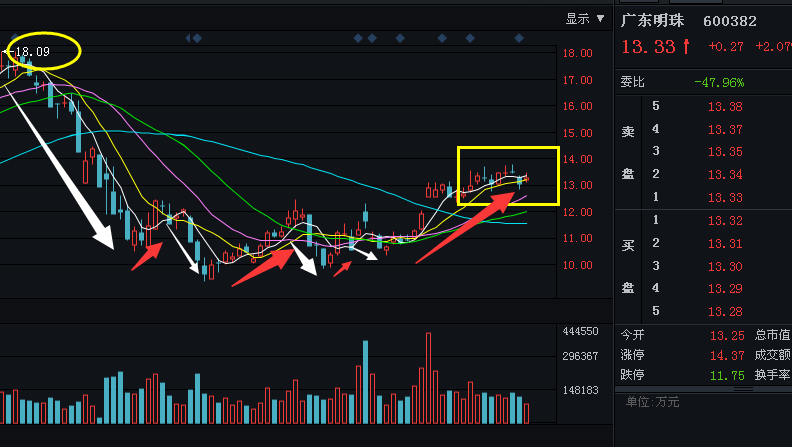Click the 148183 volume axis label
Viewport: 792px width, 447px height.
(580, 390)
